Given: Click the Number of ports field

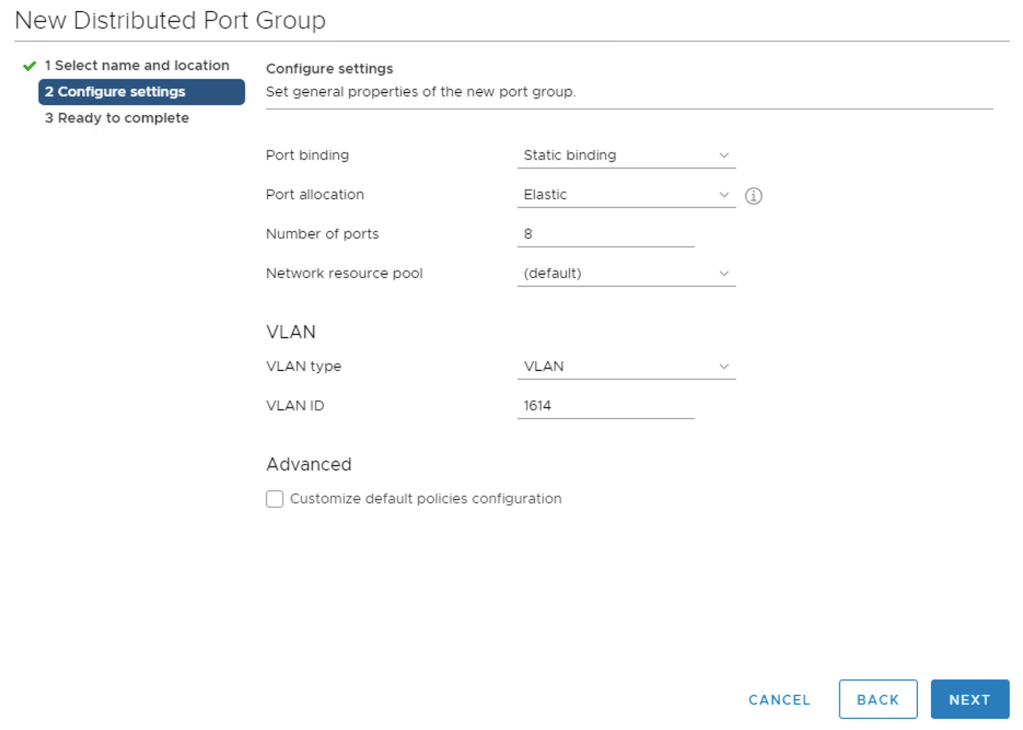Looking at the screenshot, I should 605,234.
